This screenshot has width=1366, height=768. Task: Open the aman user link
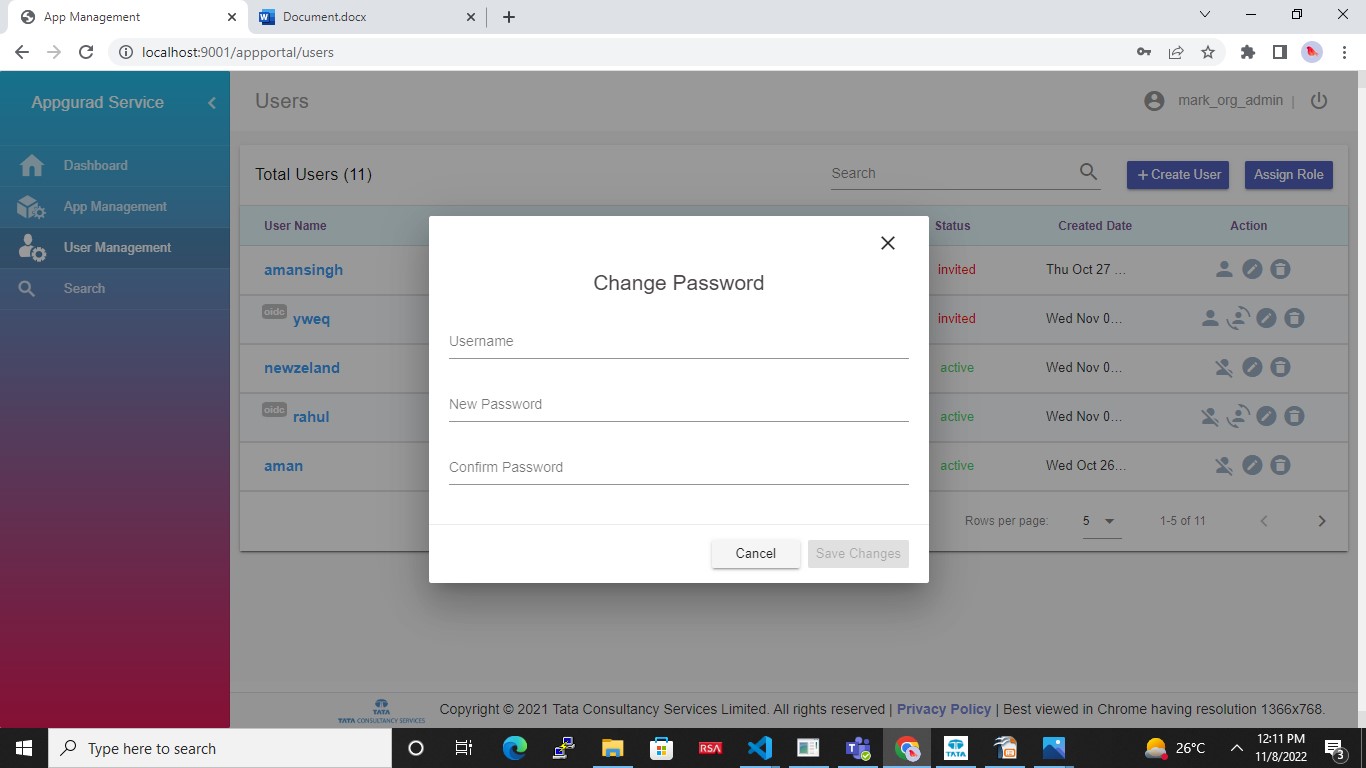click(283, 466)
